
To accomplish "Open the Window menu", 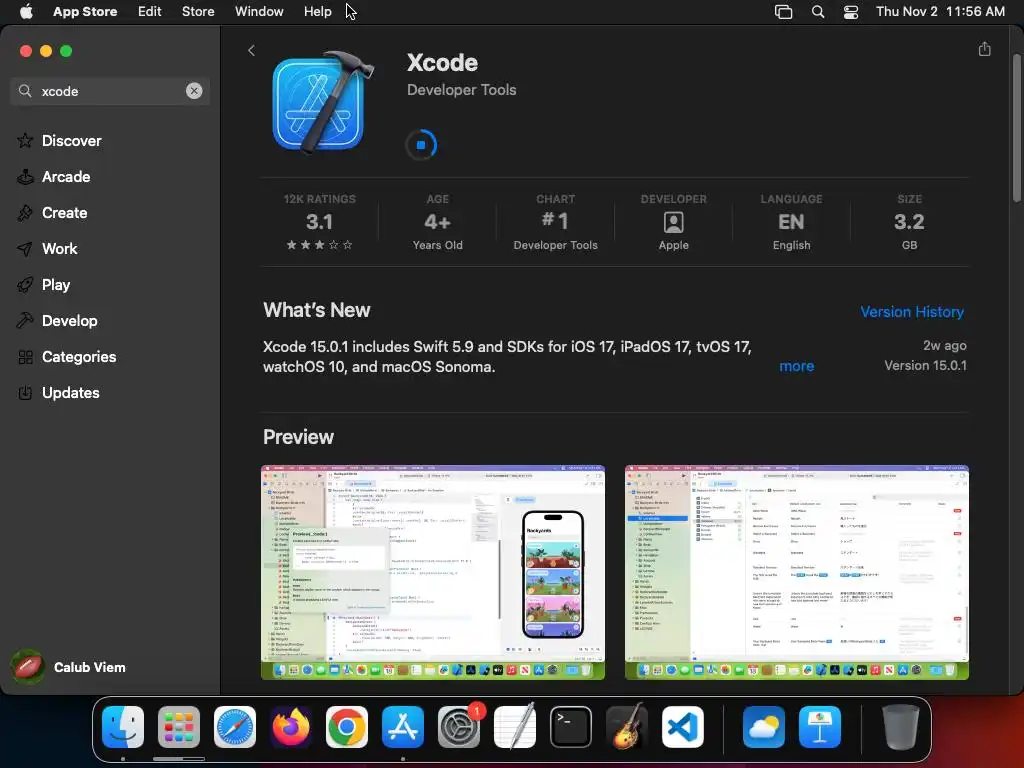I will [259, 11].
